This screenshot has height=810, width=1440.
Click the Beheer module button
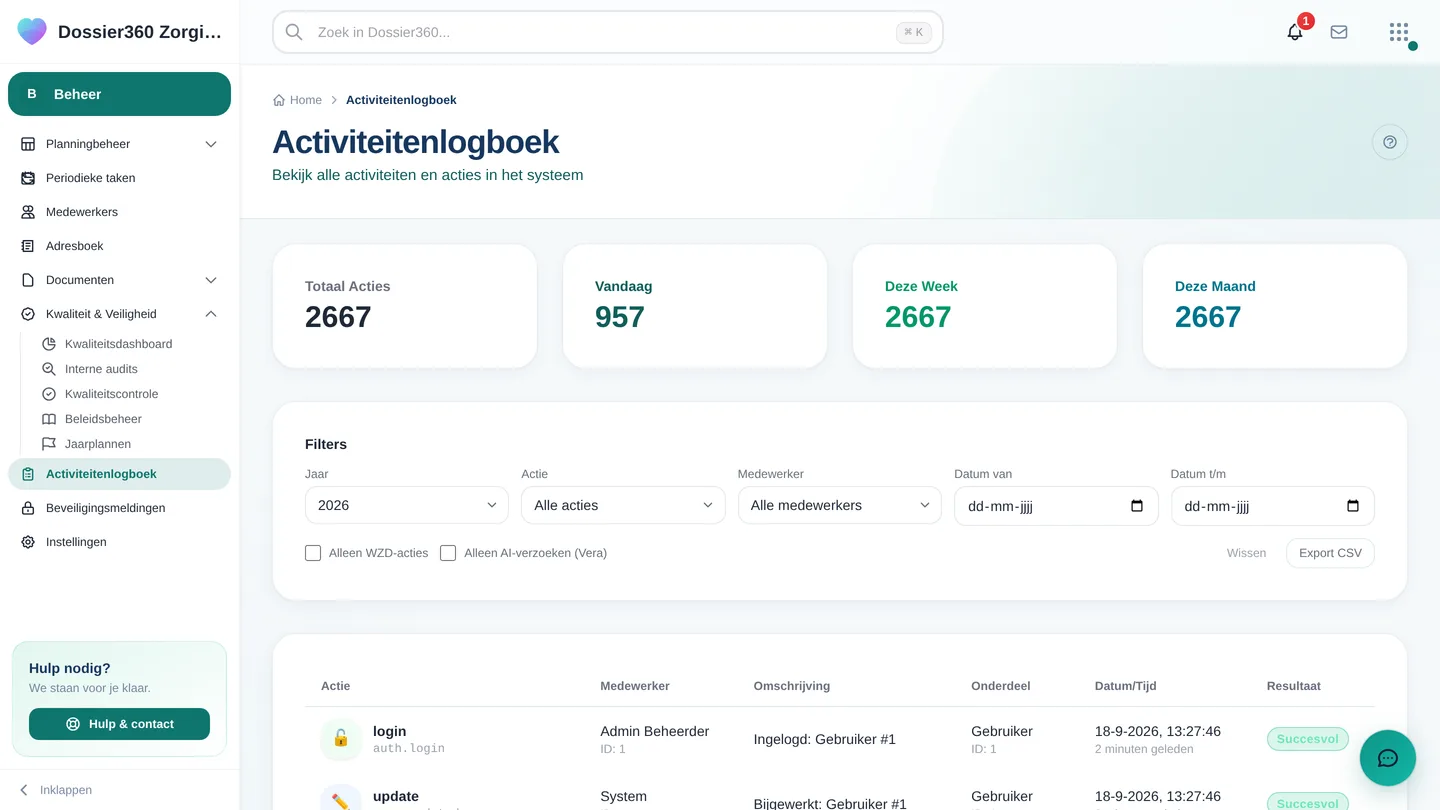(119, 94)
